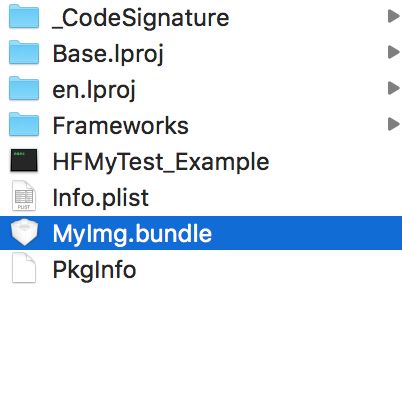Select the HFMyTest_Example file name
Viewport: 402px width, 398px height.
click(161, 162)
